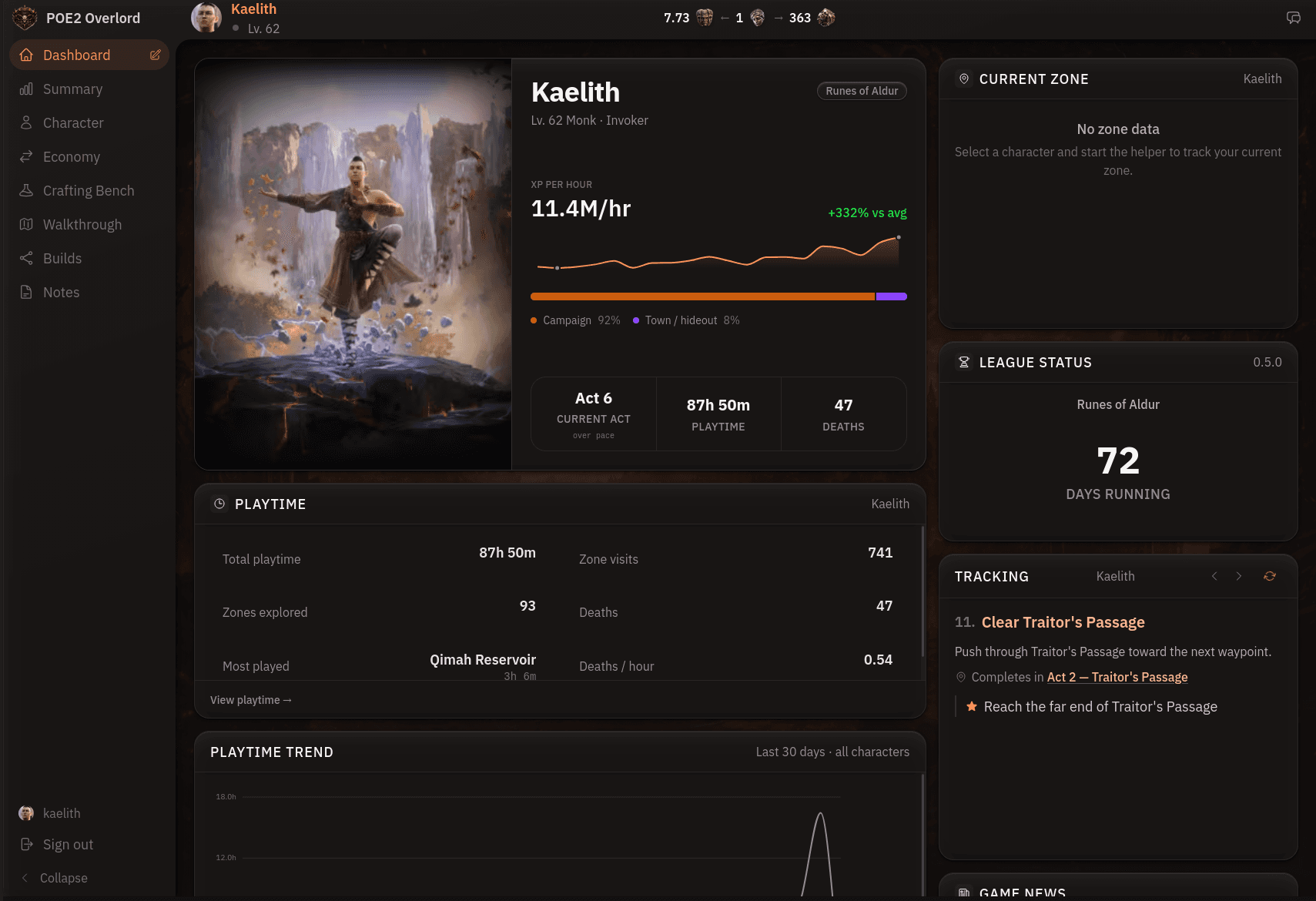Click the 47 Deaths stat card

coord(843,414)
